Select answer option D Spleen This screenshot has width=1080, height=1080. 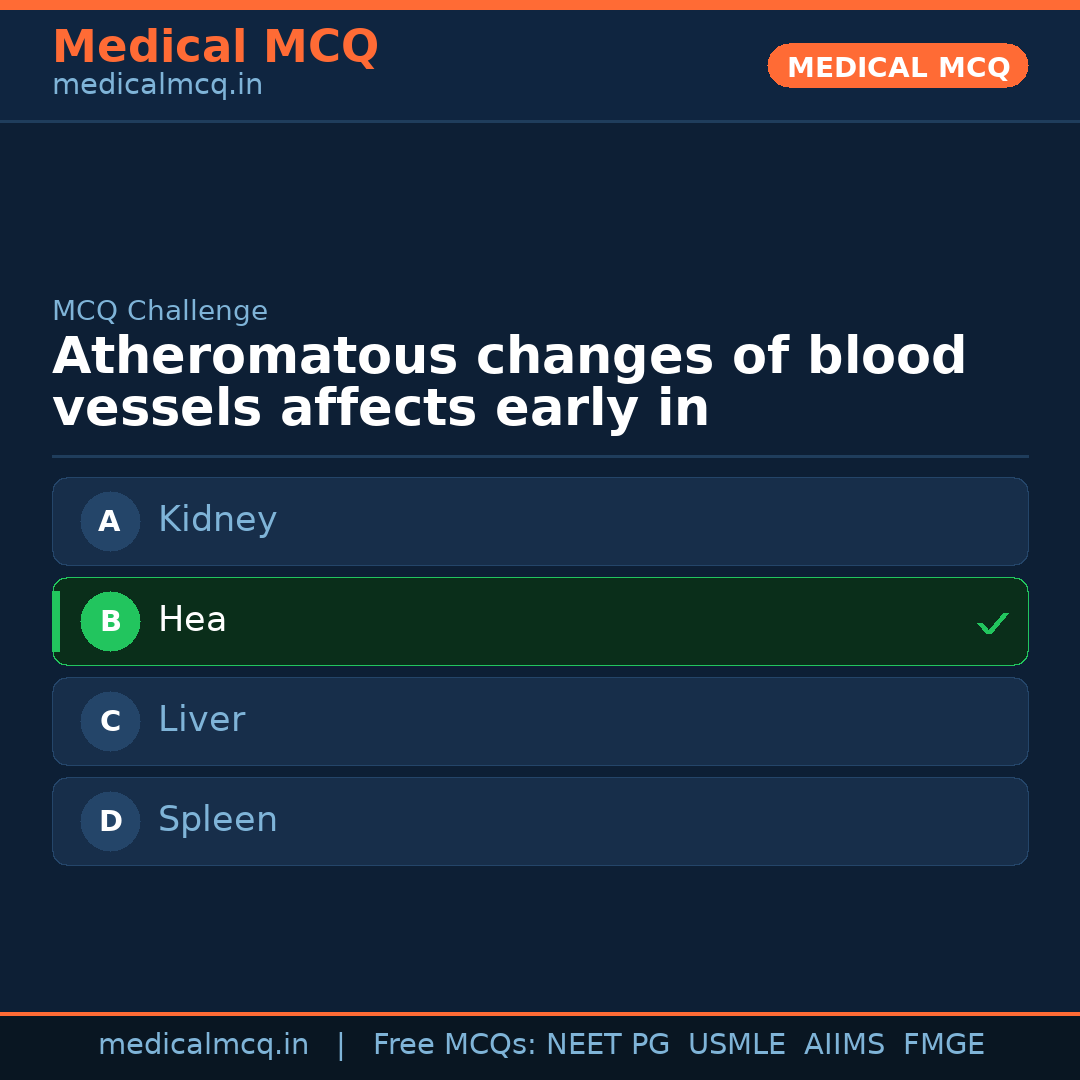(x=540, y=821)
